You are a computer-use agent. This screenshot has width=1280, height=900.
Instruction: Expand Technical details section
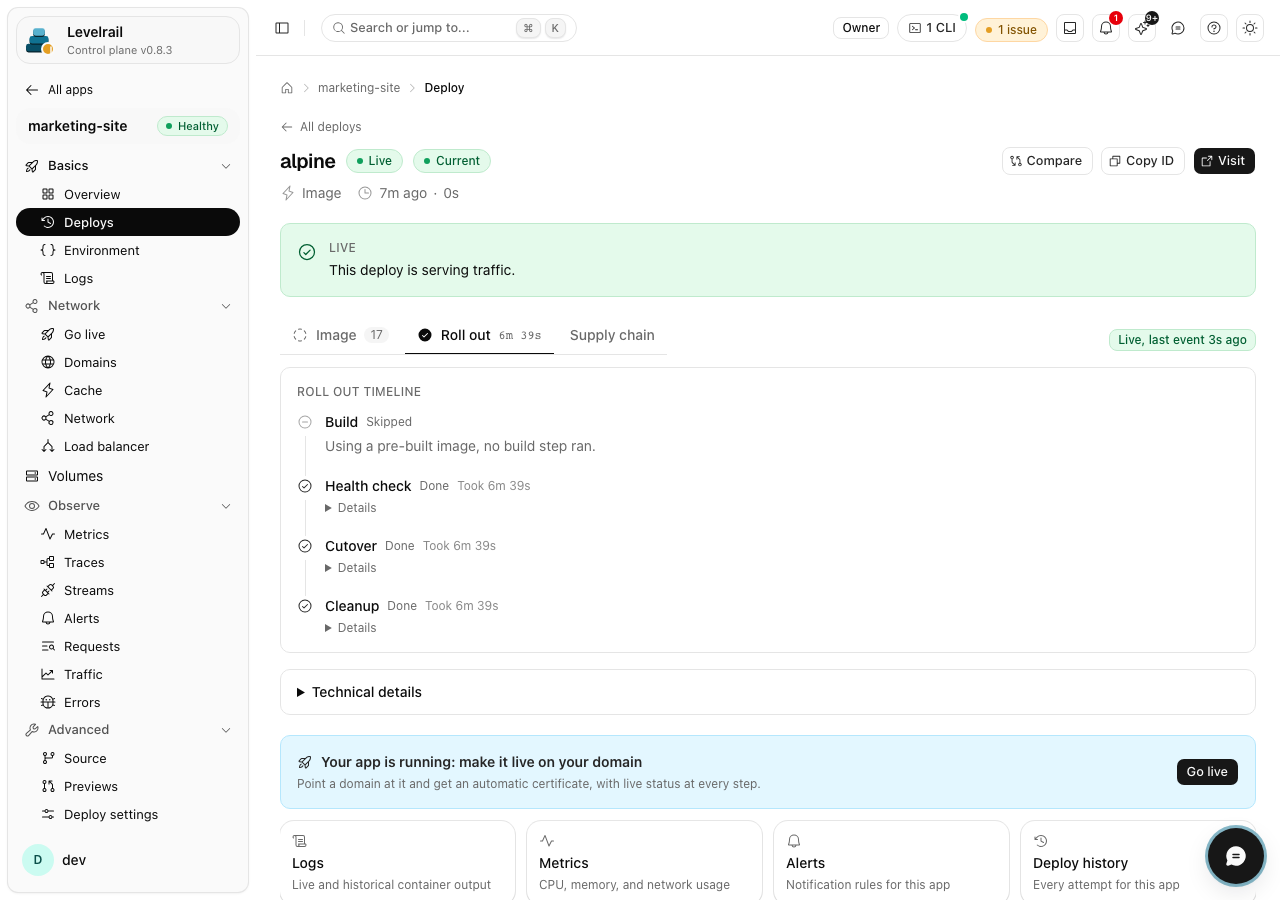(x=768, y=692)
